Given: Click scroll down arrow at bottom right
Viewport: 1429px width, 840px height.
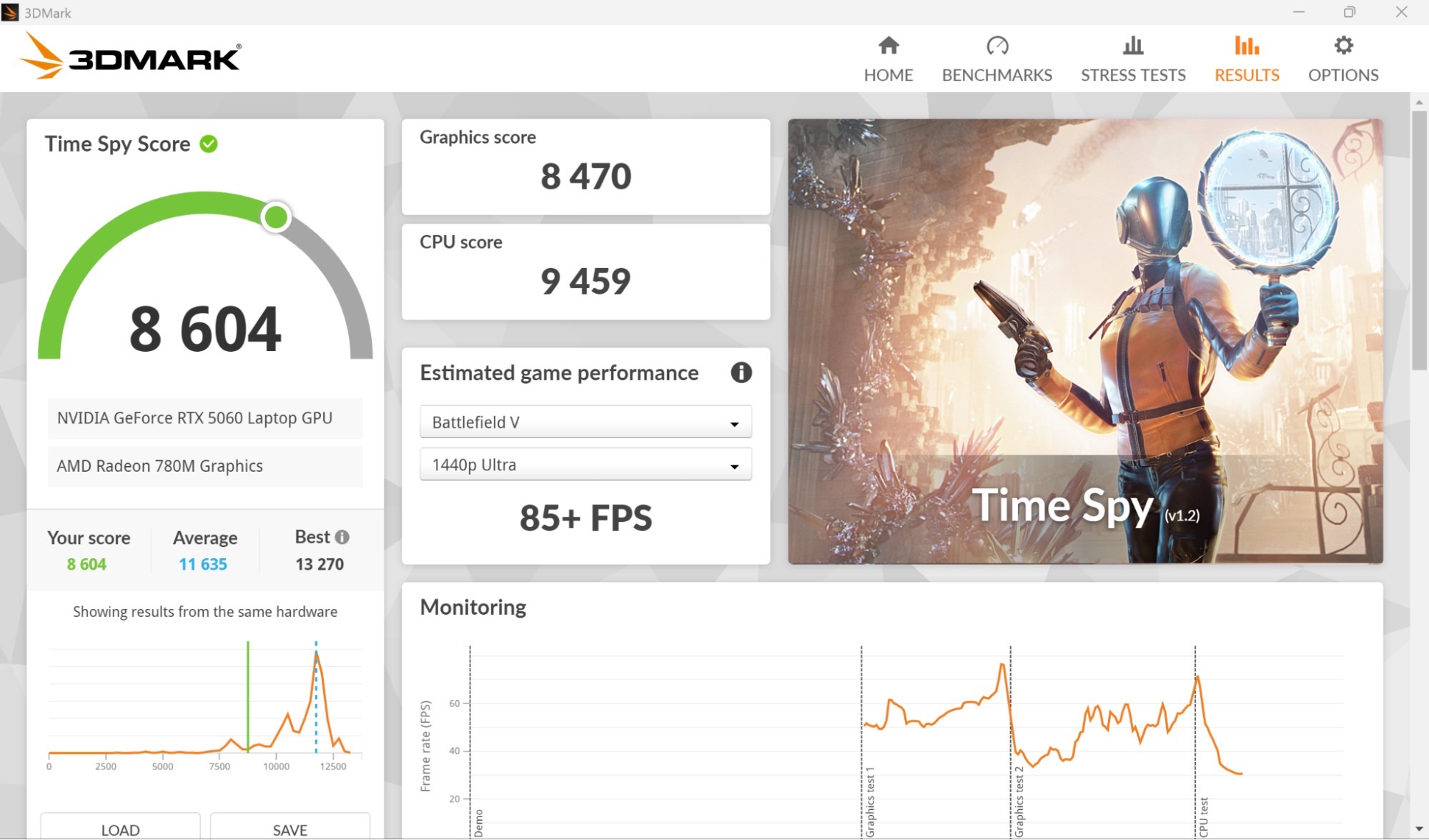Looking at the screenshot, I should click(1419, 829).
